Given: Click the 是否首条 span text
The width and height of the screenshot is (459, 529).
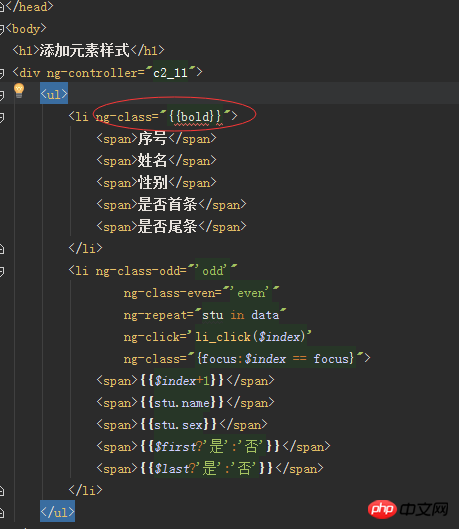Looking at the screenshot, I should (167, 204).
